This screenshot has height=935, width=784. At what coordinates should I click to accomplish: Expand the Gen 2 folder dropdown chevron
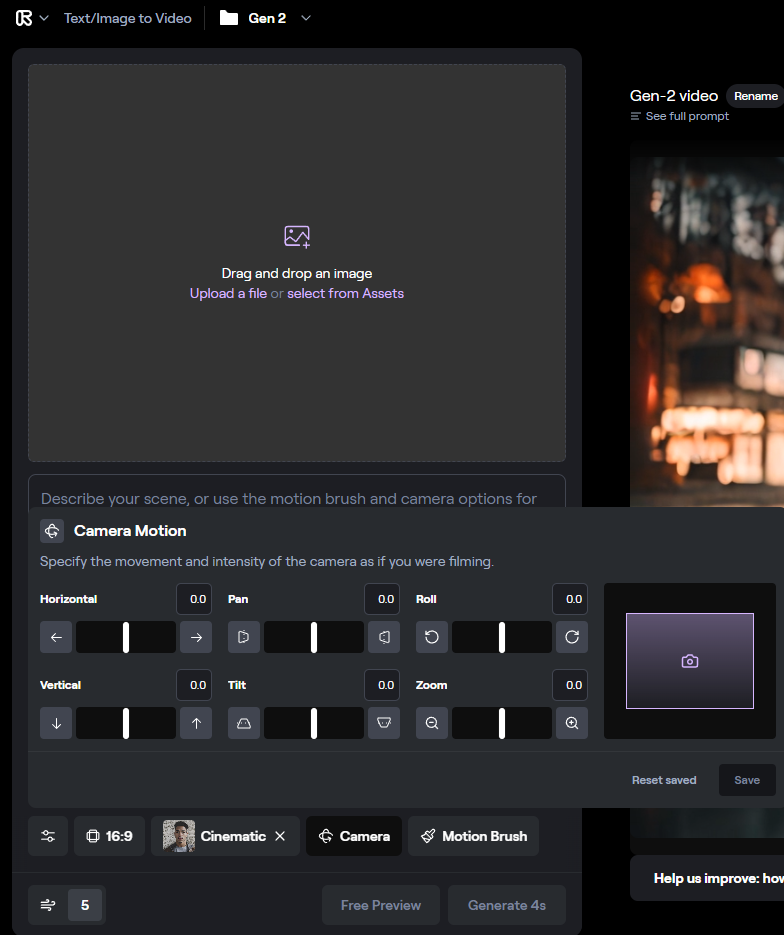pos(306,18)
